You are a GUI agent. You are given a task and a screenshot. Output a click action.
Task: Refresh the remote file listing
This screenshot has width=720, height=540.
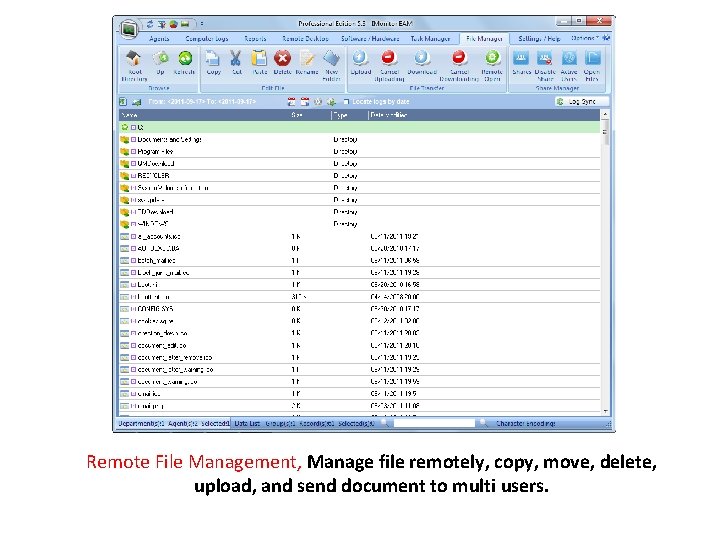[x=185, y=62]
